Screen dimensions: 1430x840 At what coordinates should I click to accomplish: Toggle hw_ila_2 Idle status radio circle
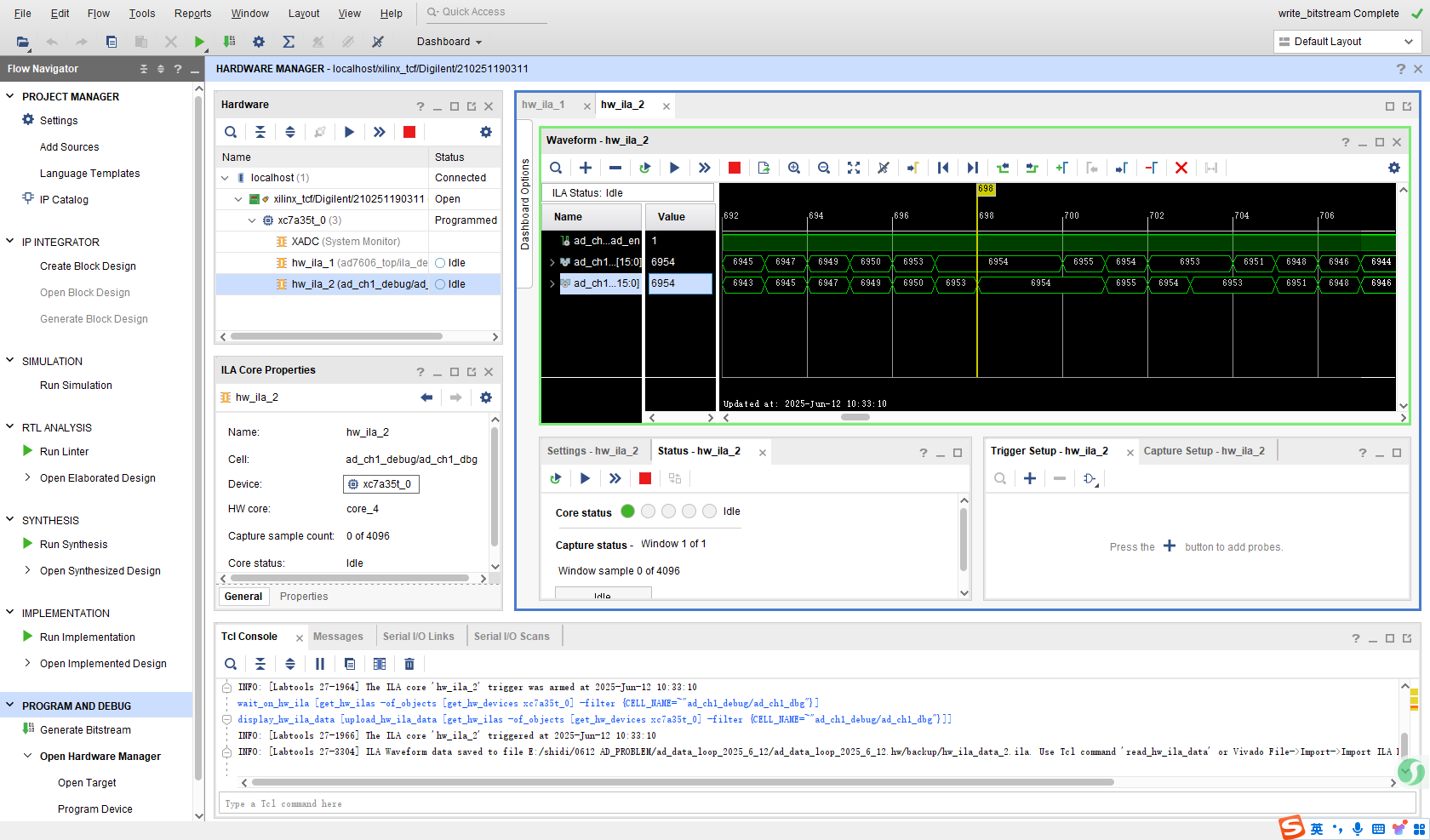click(440, 284)
